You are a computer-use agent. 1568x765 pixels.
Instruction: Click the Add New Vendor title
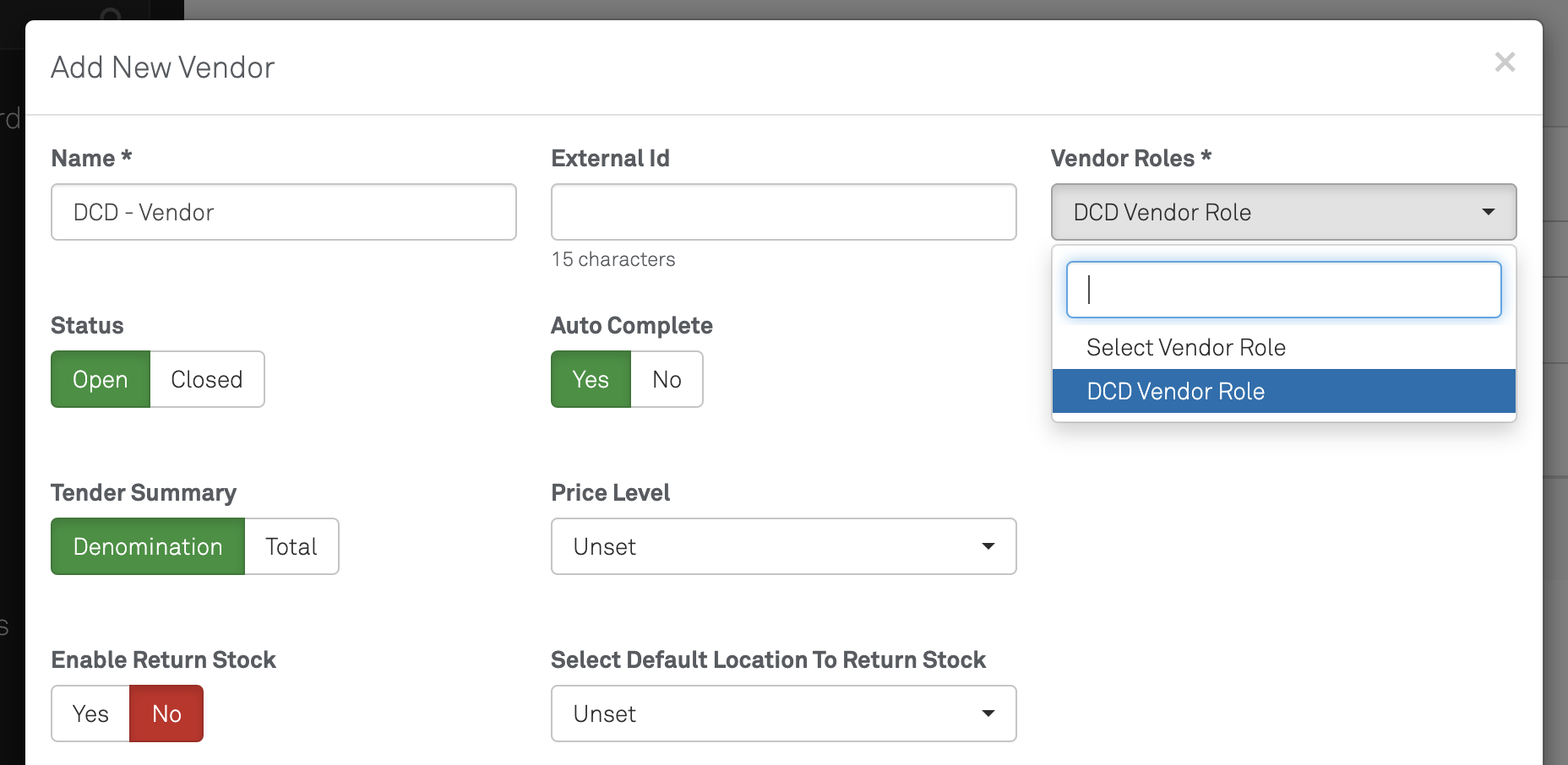[x=163, y=68]
